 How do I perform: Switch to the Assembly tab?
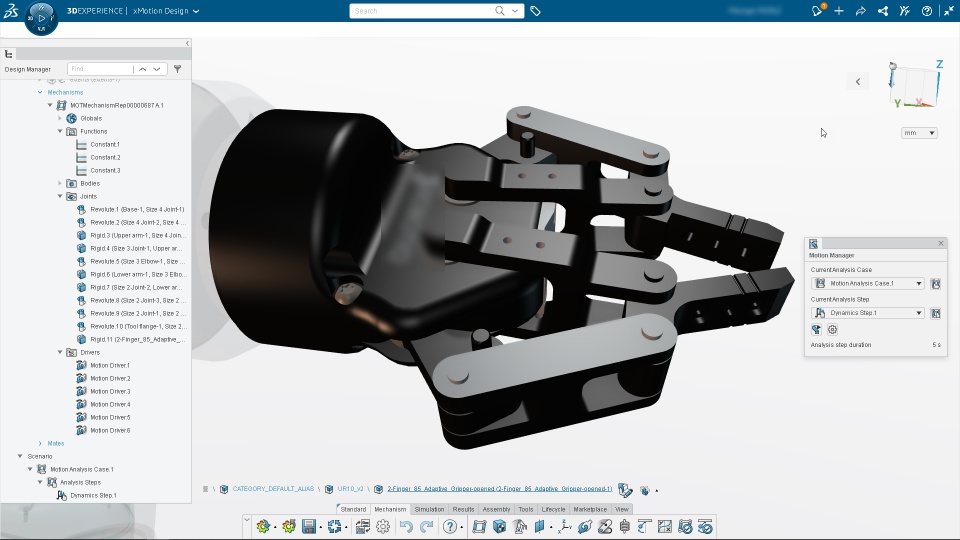(497, 509)
